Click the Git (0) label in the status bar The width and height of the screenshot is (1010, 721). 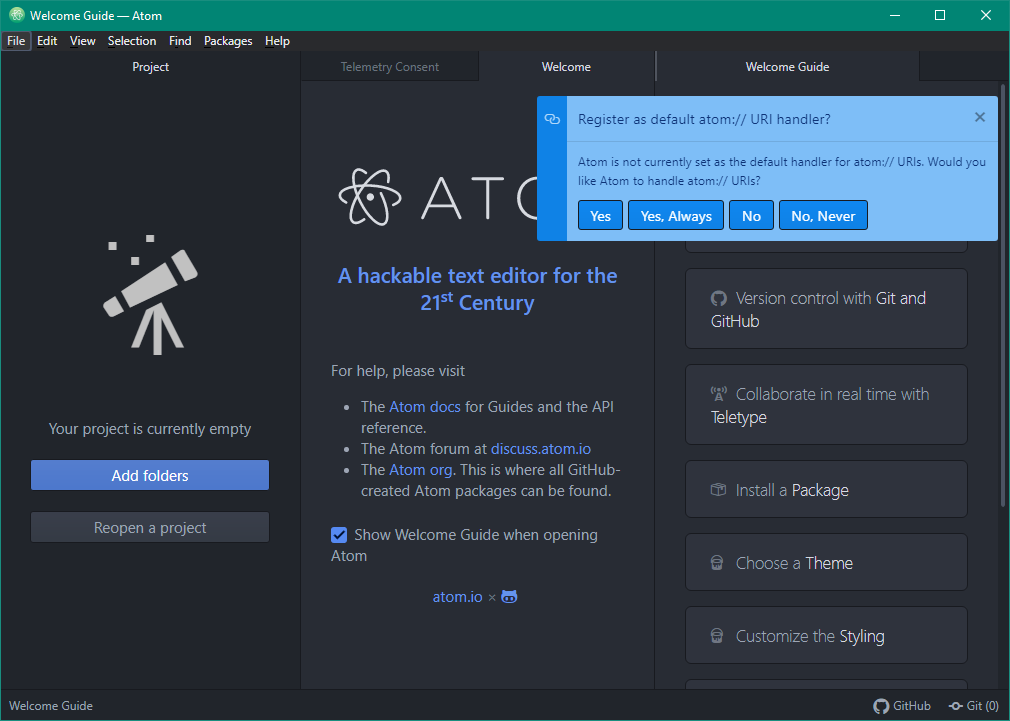[x=982, y=706]
